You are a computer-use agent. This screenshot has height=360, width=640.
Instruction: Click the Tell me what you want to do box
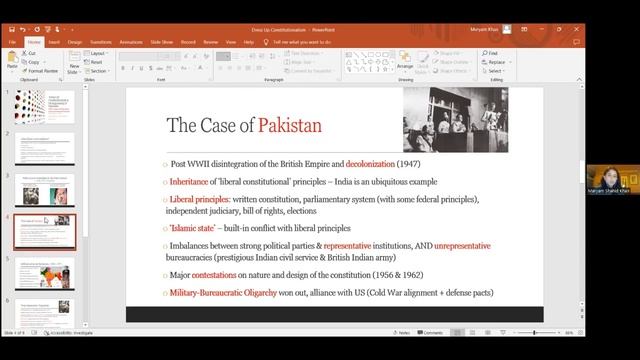click(x=302, y=42)
